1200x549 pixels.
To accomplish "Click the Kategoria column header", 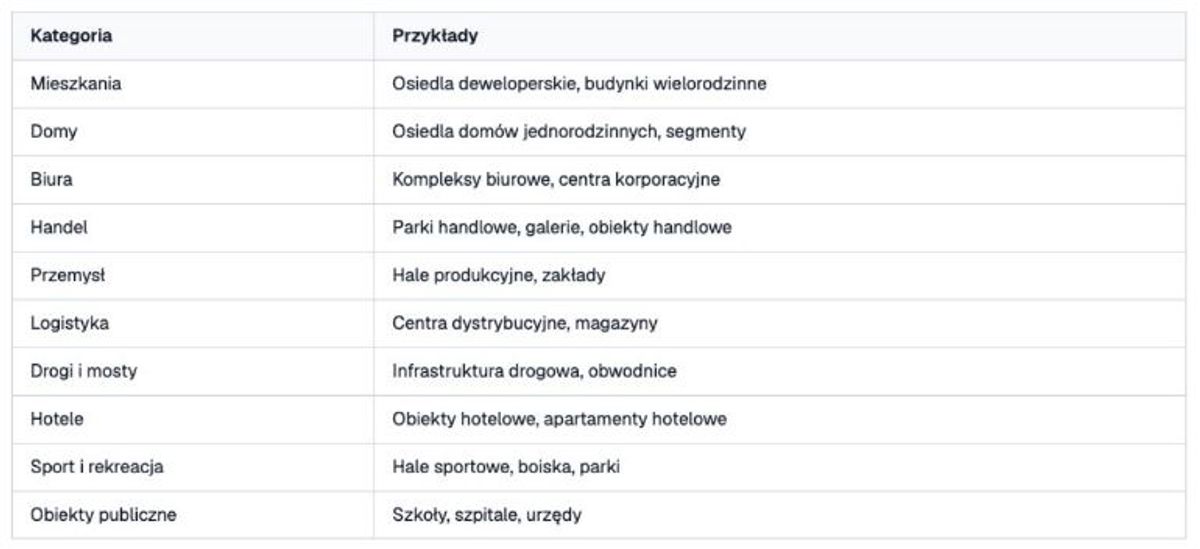I will pyautogui.click(x=193, y=36).
